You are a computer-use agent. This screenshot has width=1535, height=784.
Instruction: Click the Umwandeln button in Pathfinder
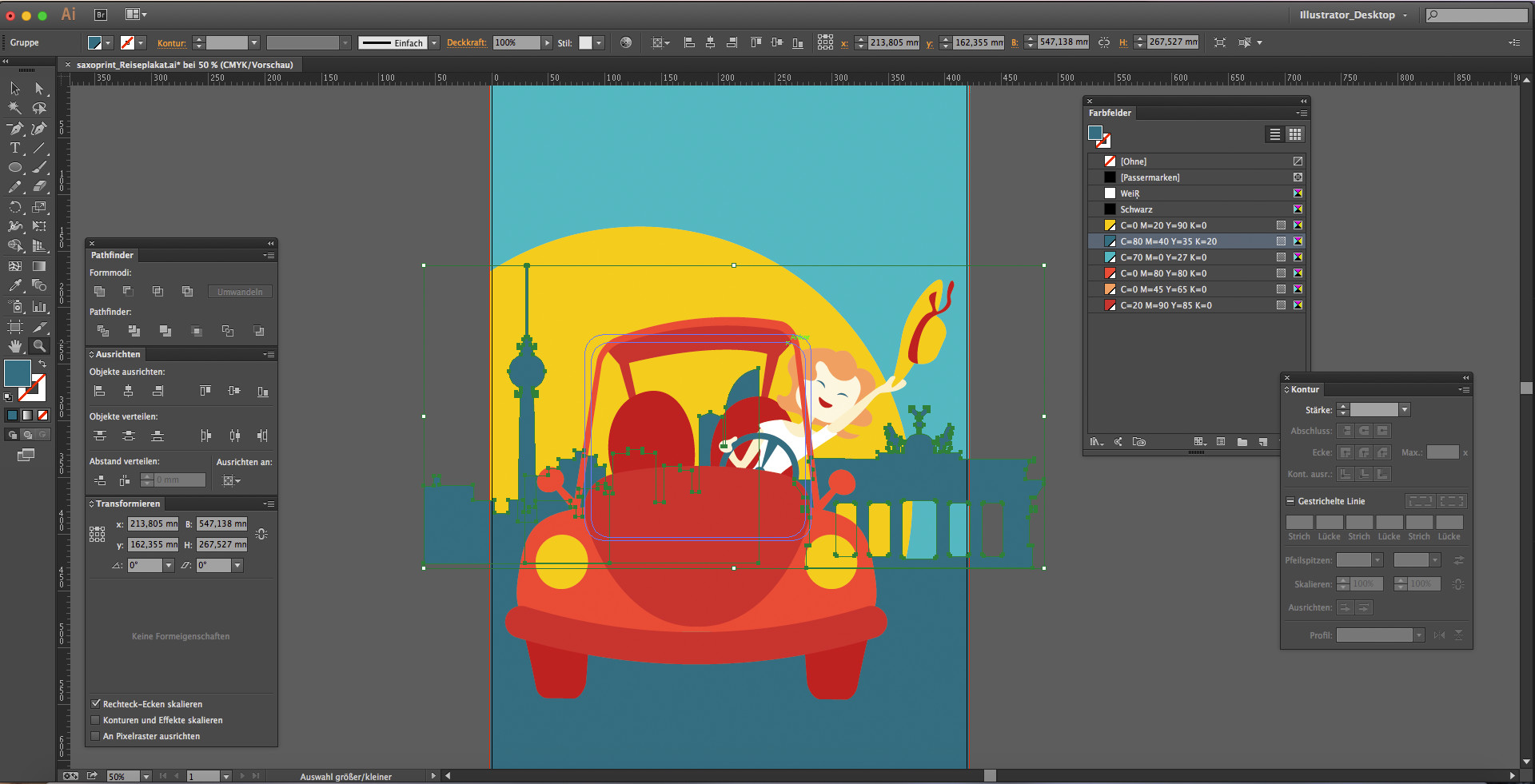click(240, 292)
